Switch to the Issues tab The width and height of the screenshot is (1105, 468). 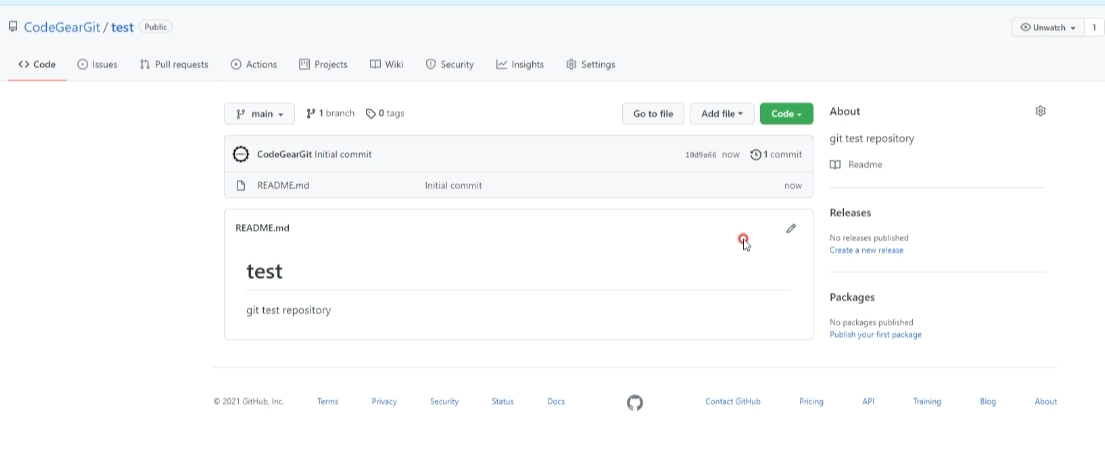coord(97,64)
